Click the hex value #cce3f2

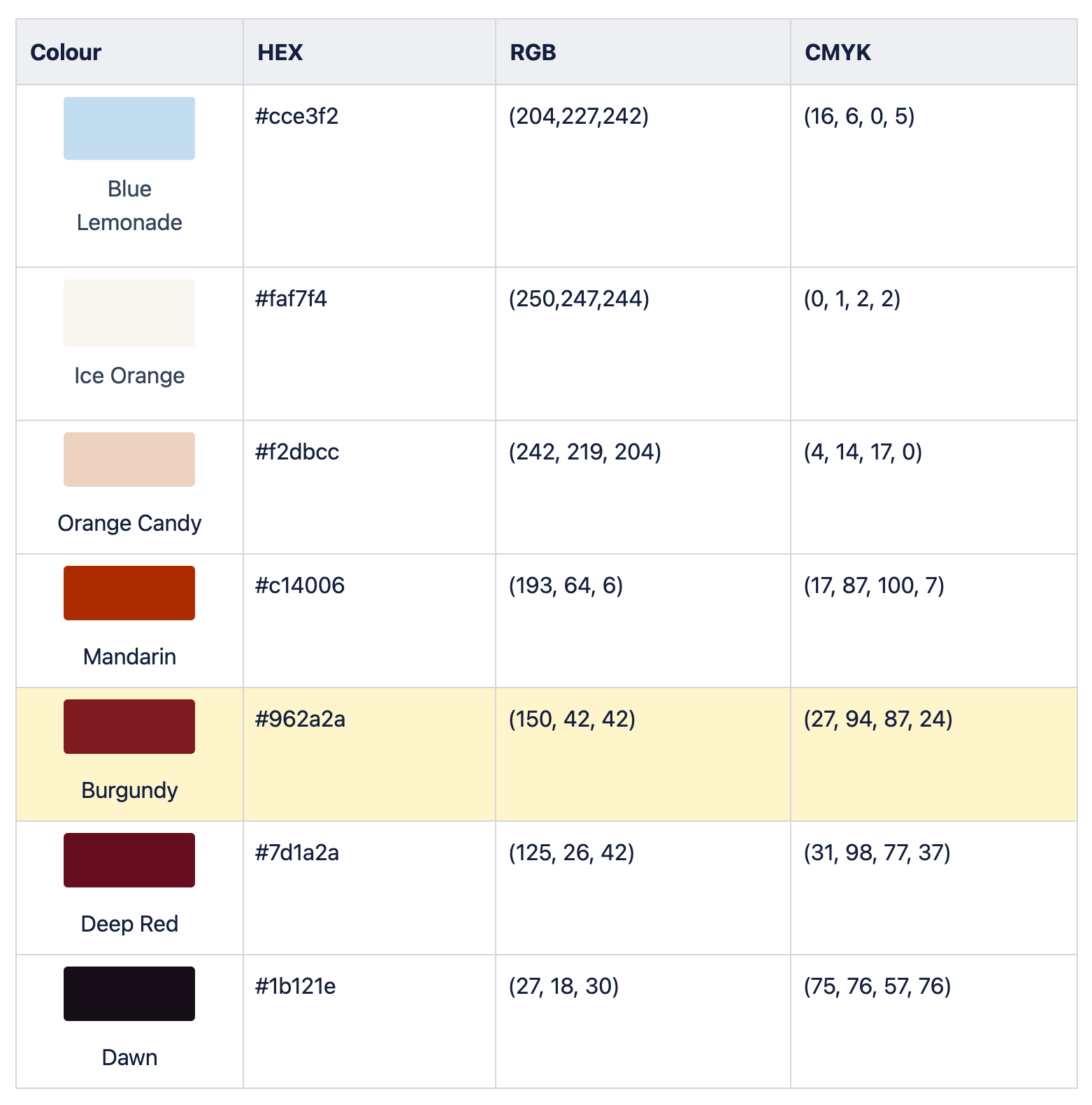(x=297, y=116)
